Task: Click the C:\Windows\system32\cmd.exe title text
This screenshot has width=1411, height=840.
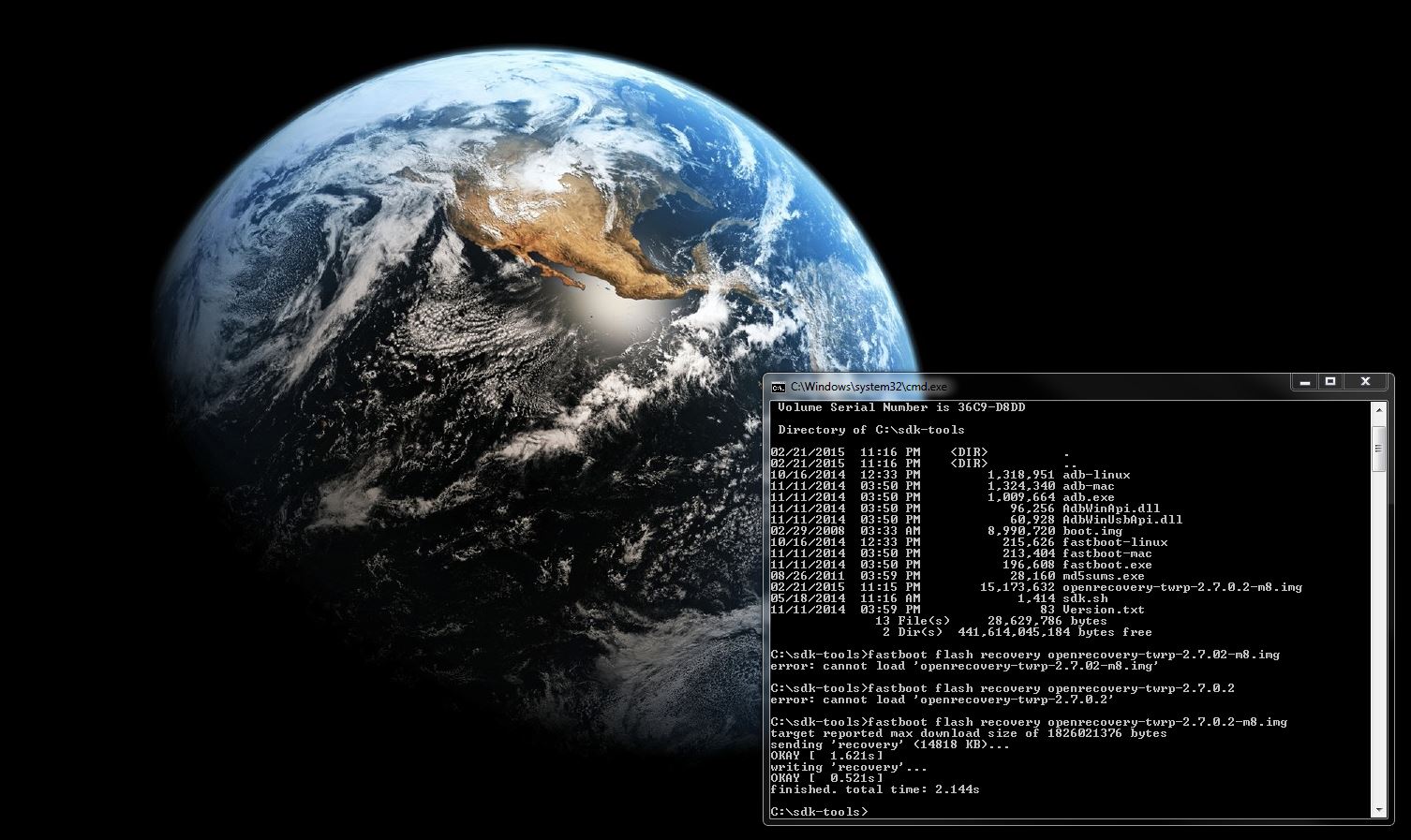Action: 869,387
